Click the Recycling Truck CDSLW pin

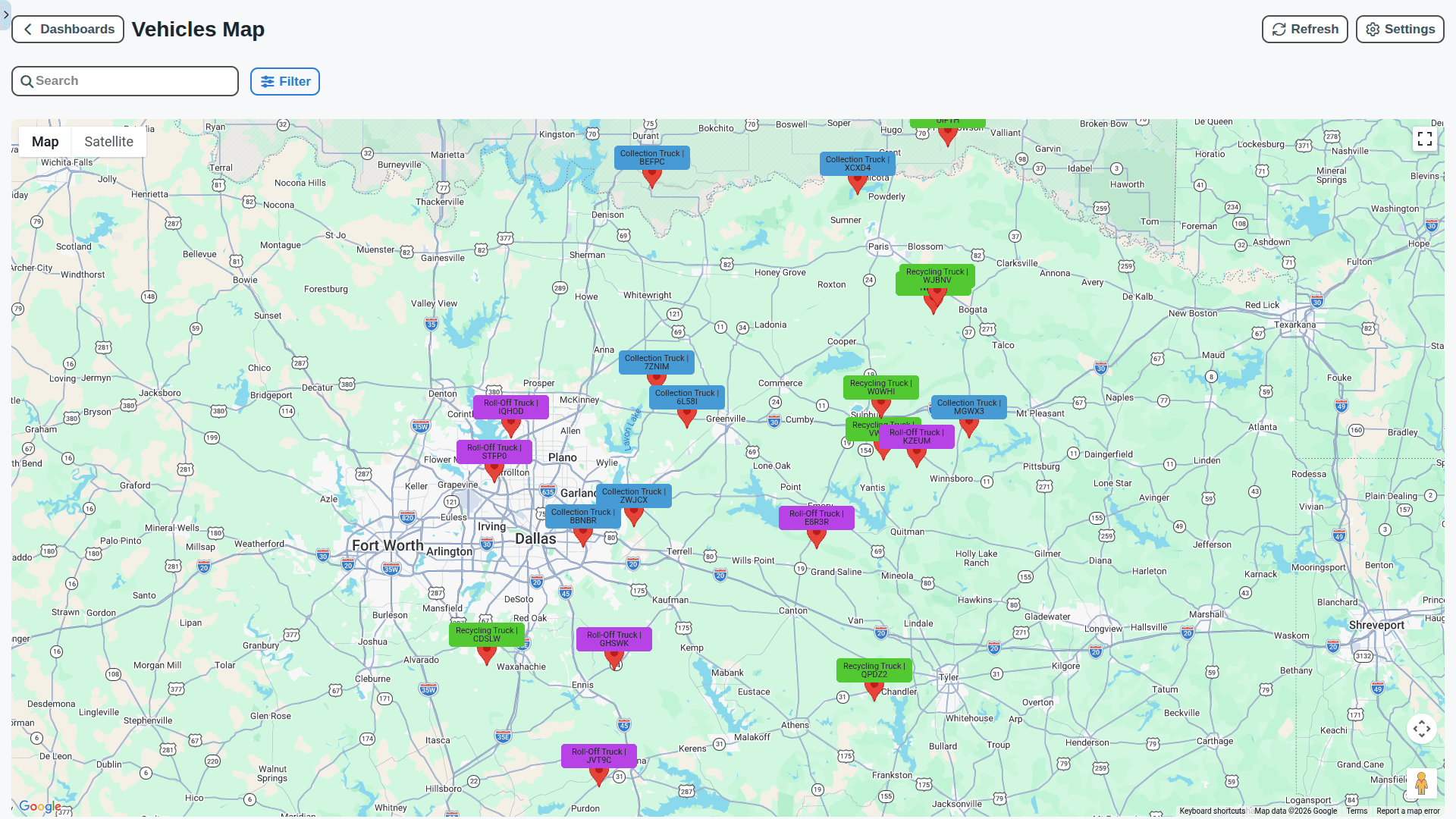(x=486, y=654)
